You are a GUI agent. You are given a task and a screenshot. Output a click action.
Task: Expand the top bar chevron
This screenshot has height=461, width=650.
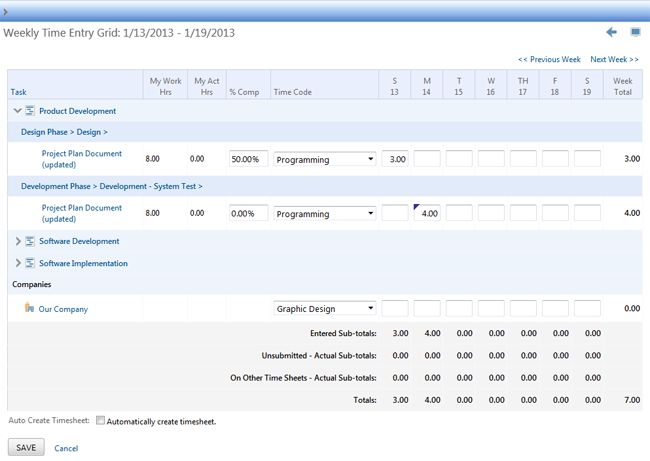[x=5, y=12]
